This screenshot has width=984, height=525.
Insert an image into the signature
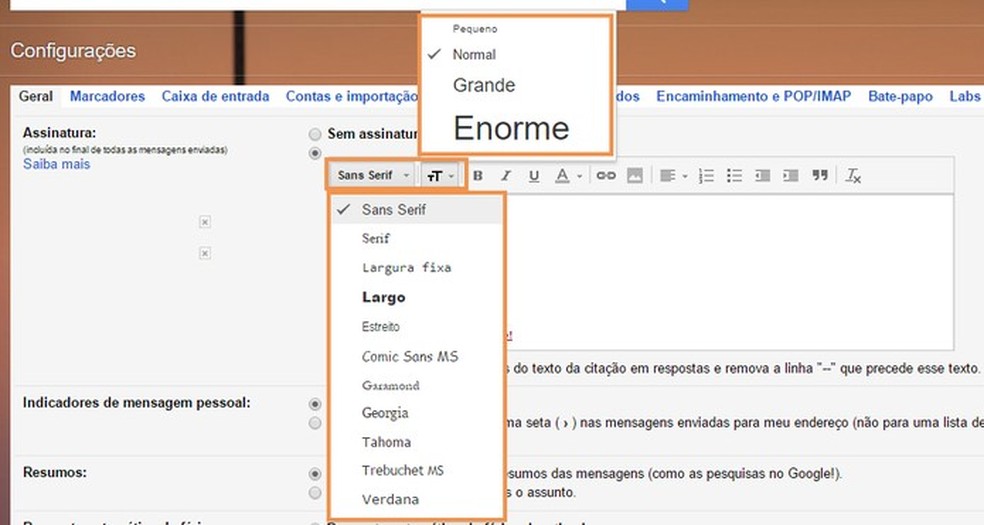point(635,176)
